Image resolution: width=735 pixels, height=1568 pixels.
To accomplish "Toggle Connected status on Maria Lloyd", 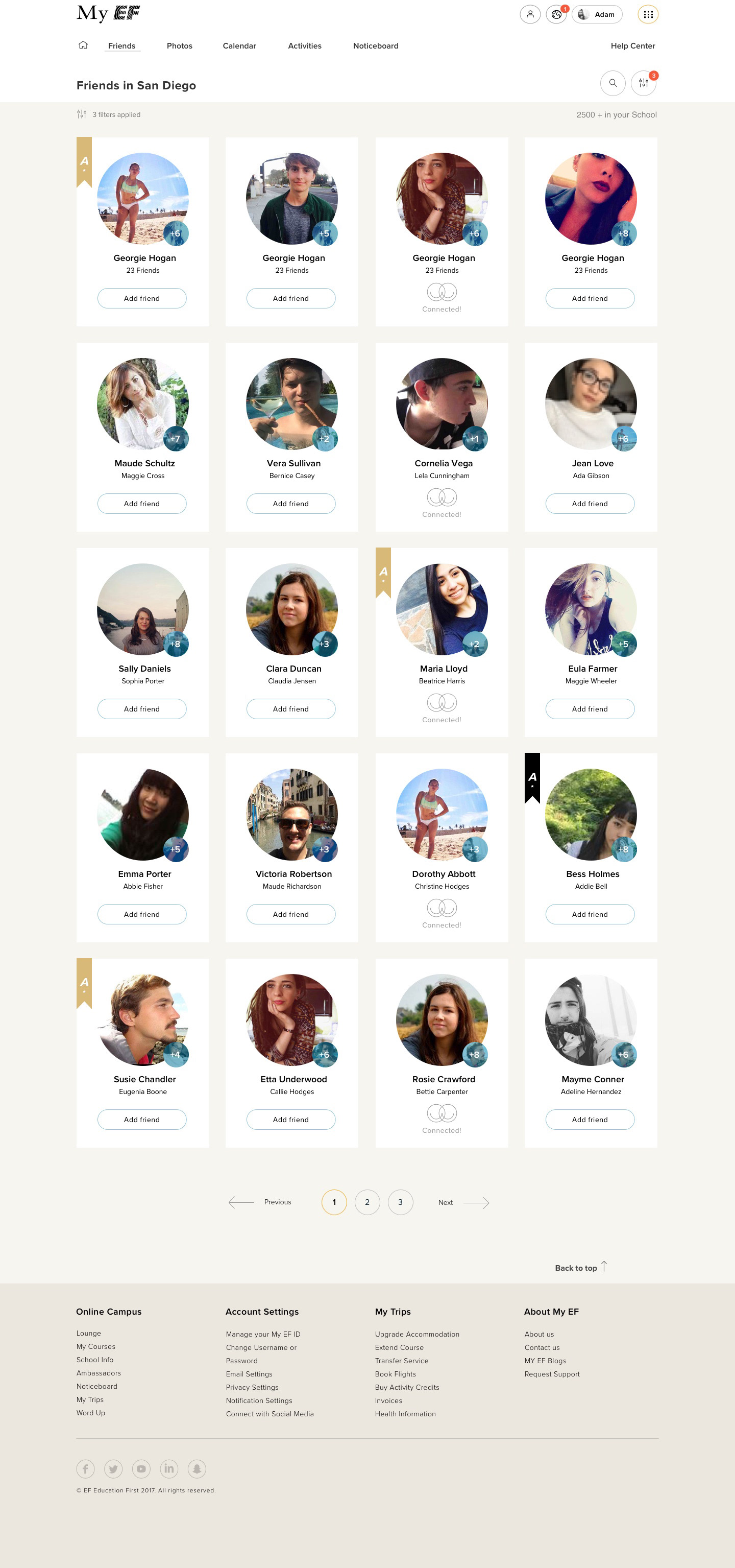I will tap(442, 708).
